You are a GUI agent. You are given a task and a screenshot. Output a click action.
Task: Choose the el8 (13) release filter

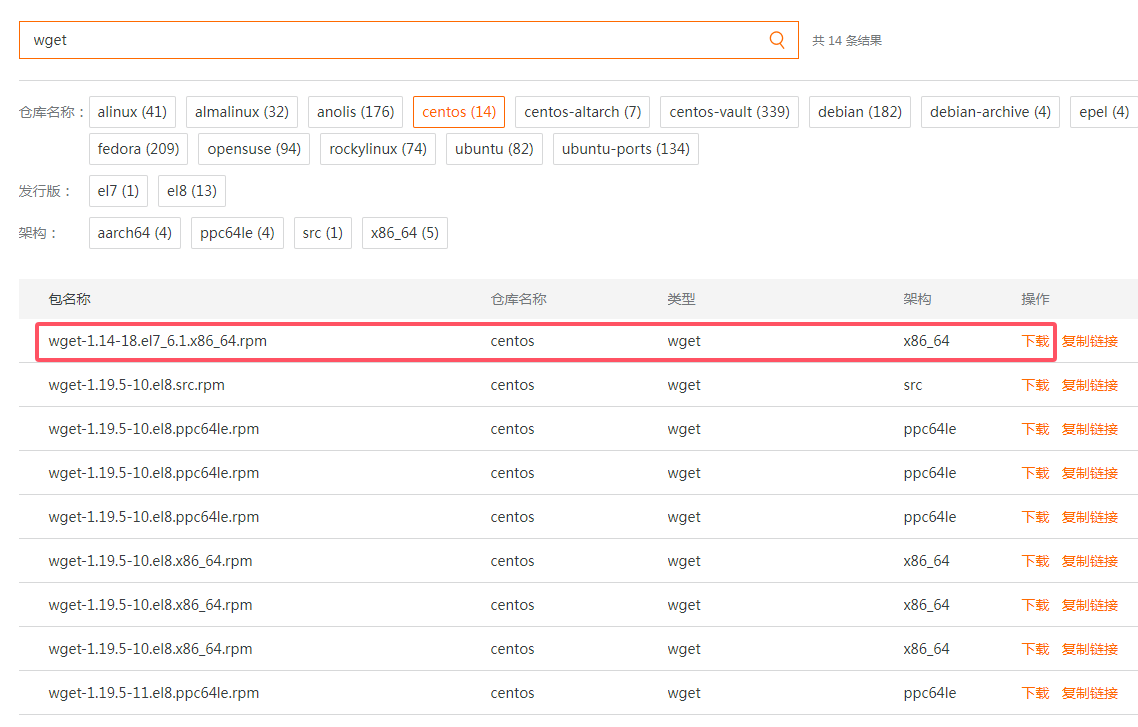192,191
